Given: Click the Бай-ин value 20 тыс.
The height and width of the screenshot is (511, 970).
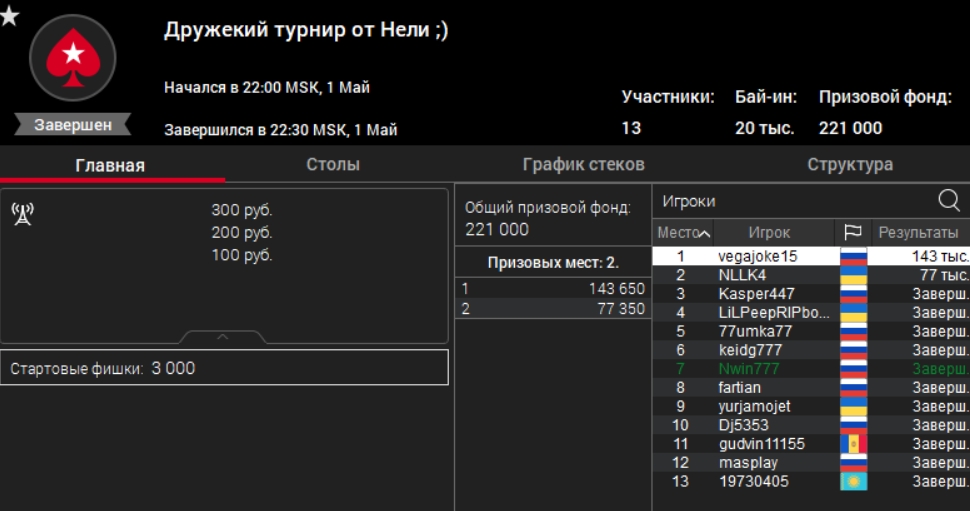Looking at the screenshot, I should tap(765, 128).
